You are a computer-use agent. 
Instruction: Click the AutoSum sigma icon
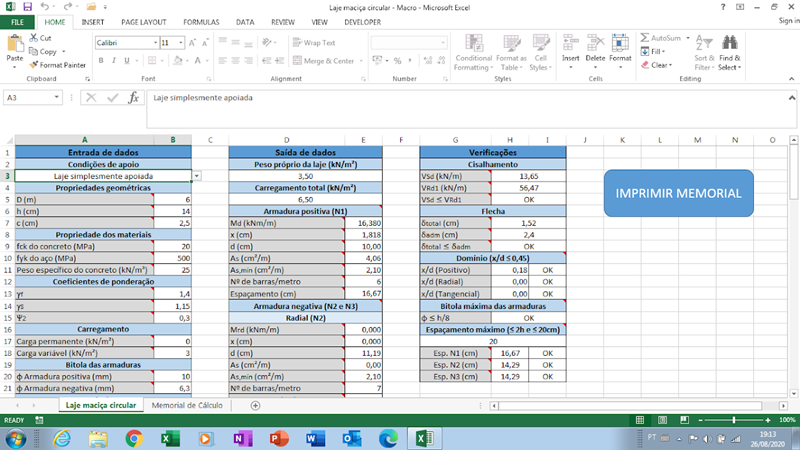pyautogui.click(x=643, y=38)
